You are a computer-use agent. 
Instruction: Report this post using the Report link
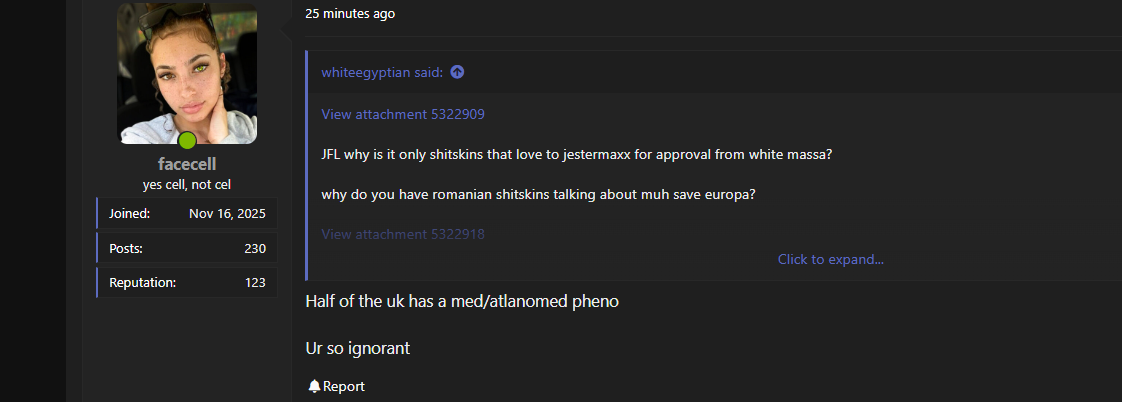[x=343, y=386]
